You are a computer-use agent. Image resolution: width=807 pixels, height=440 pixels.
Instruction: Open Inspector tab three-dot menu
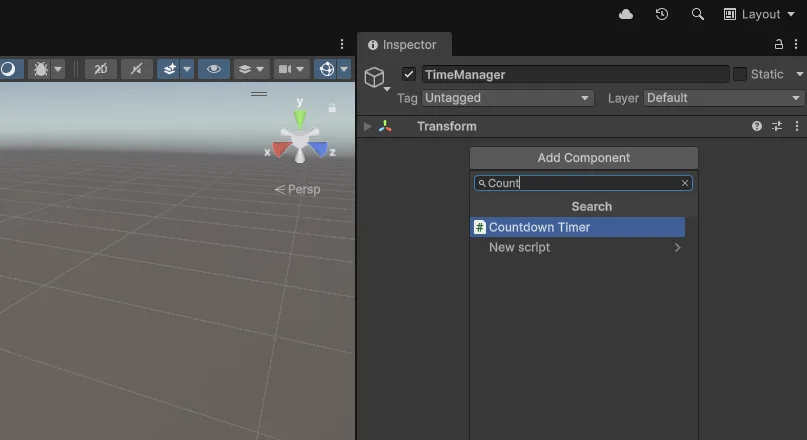point(796,45)
